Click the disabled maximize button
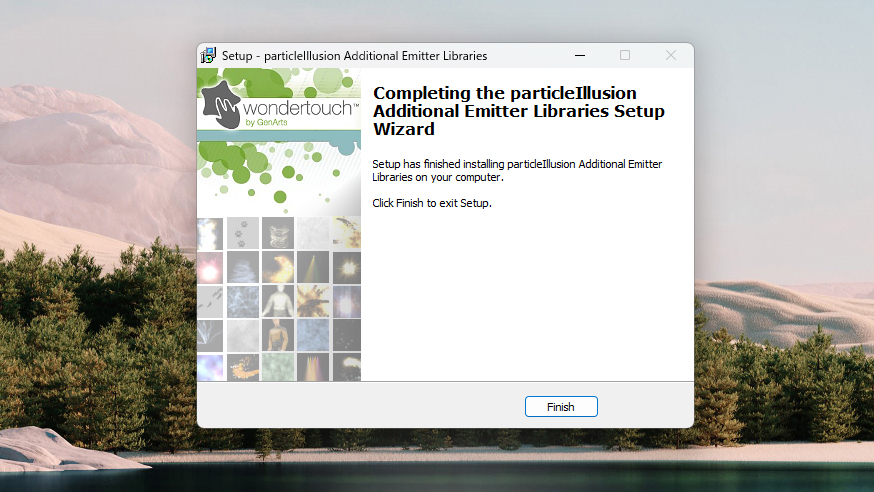The height and width of the screenshot is (492, 874). (x=625, y=55)
